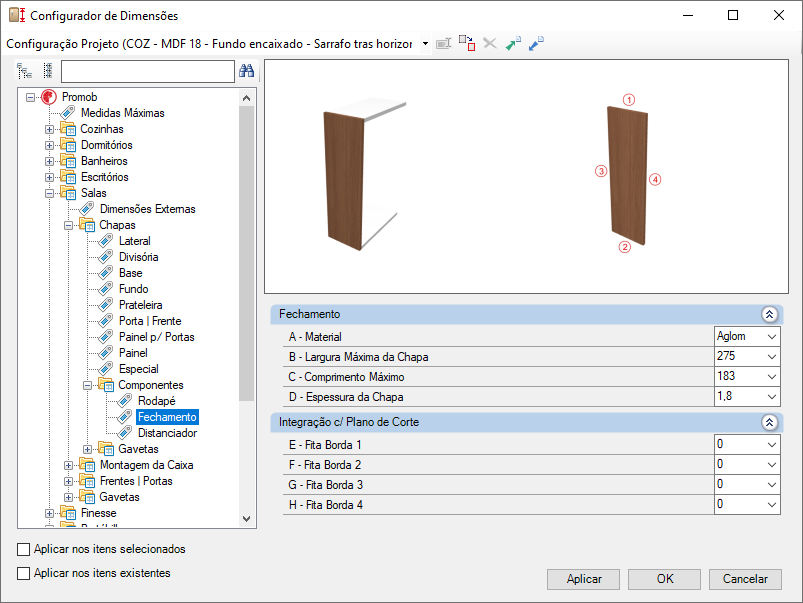
Task: Select Fundo tree item
Action: pyautogui.click(x=134, y=289)
